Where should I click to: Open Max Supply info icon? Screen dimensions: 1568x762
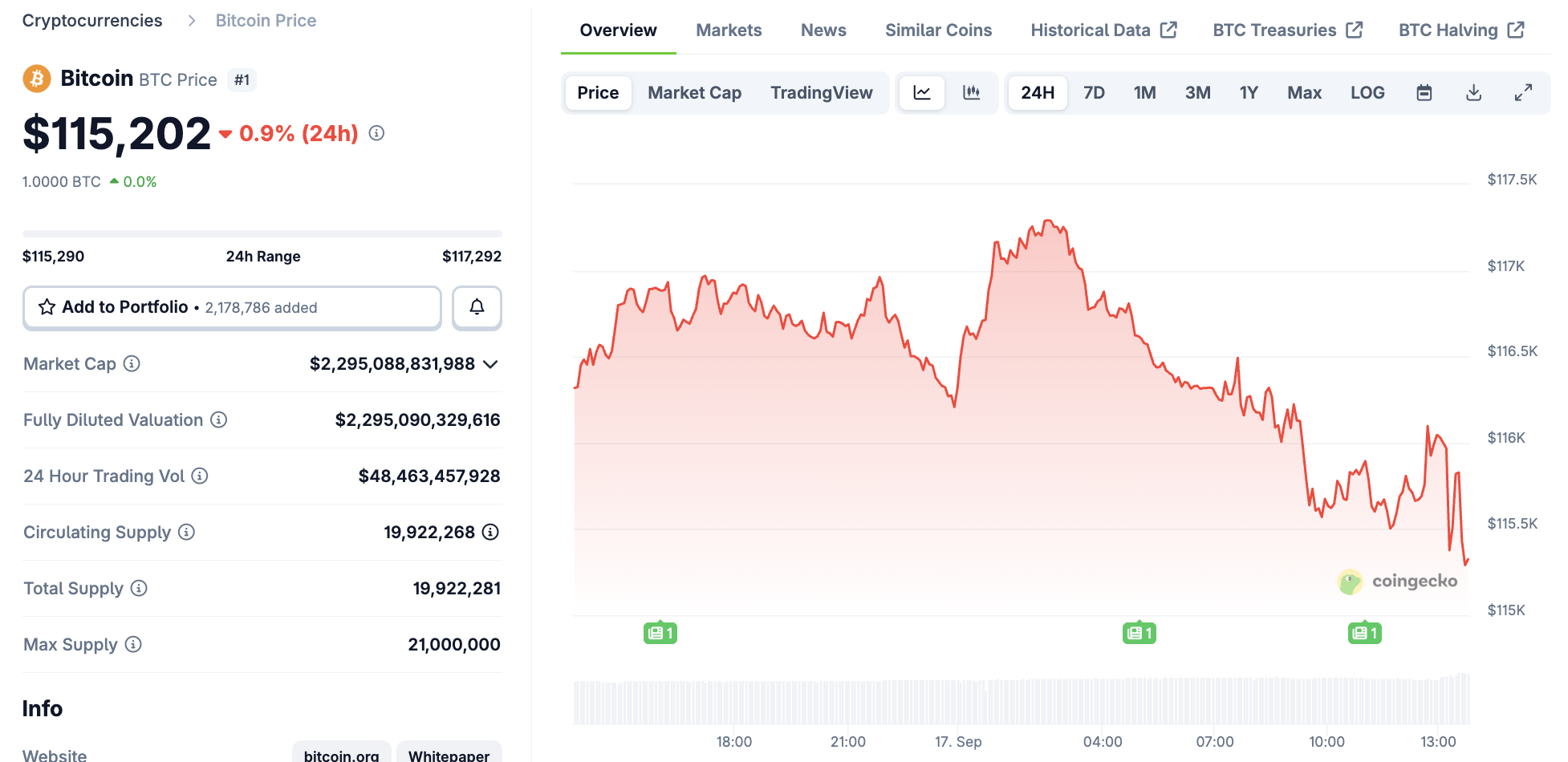coord(133,644)
